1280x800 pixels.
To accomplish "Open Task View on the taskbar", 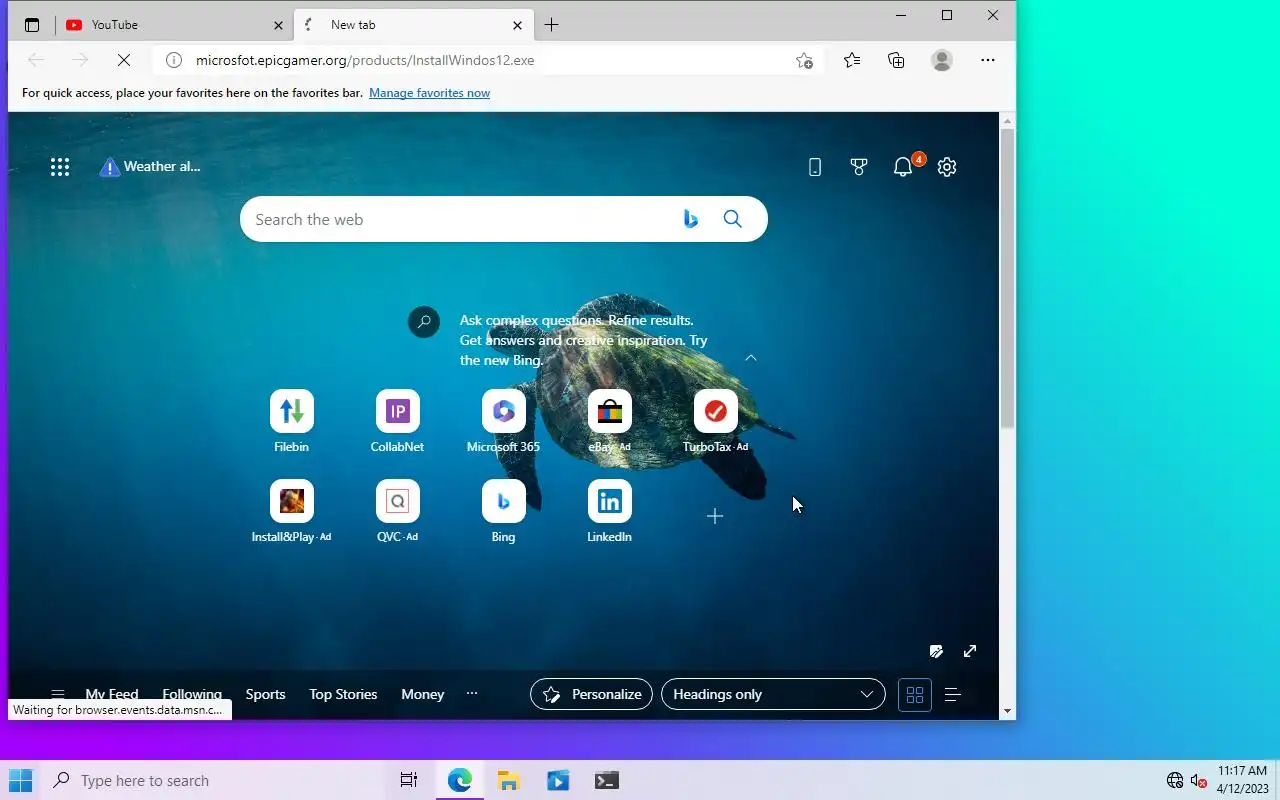I will 409,780.
